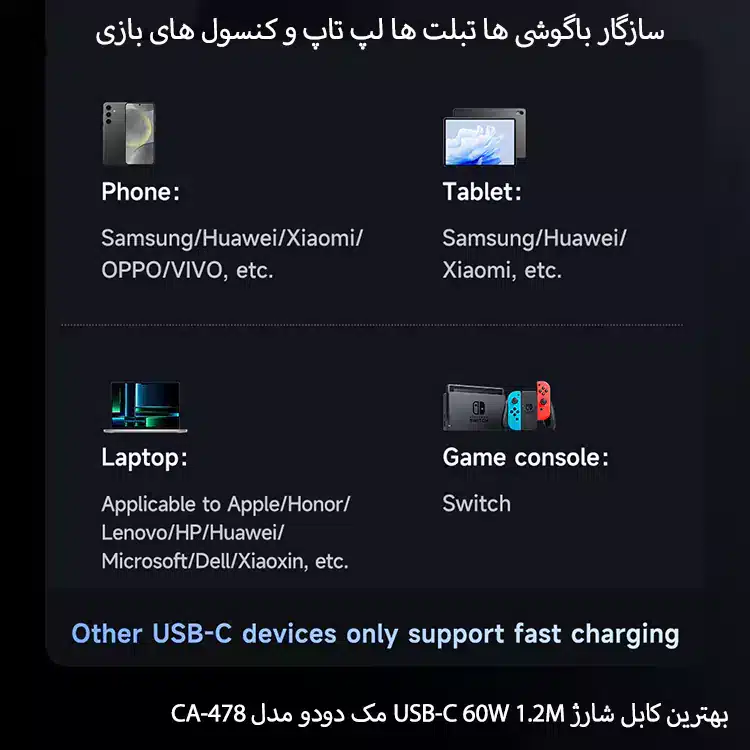This screenshot has height=750, width=750.
Task: Click the blue Joy-Con controller
Action: pyautogui.click(x=514, y=410)
